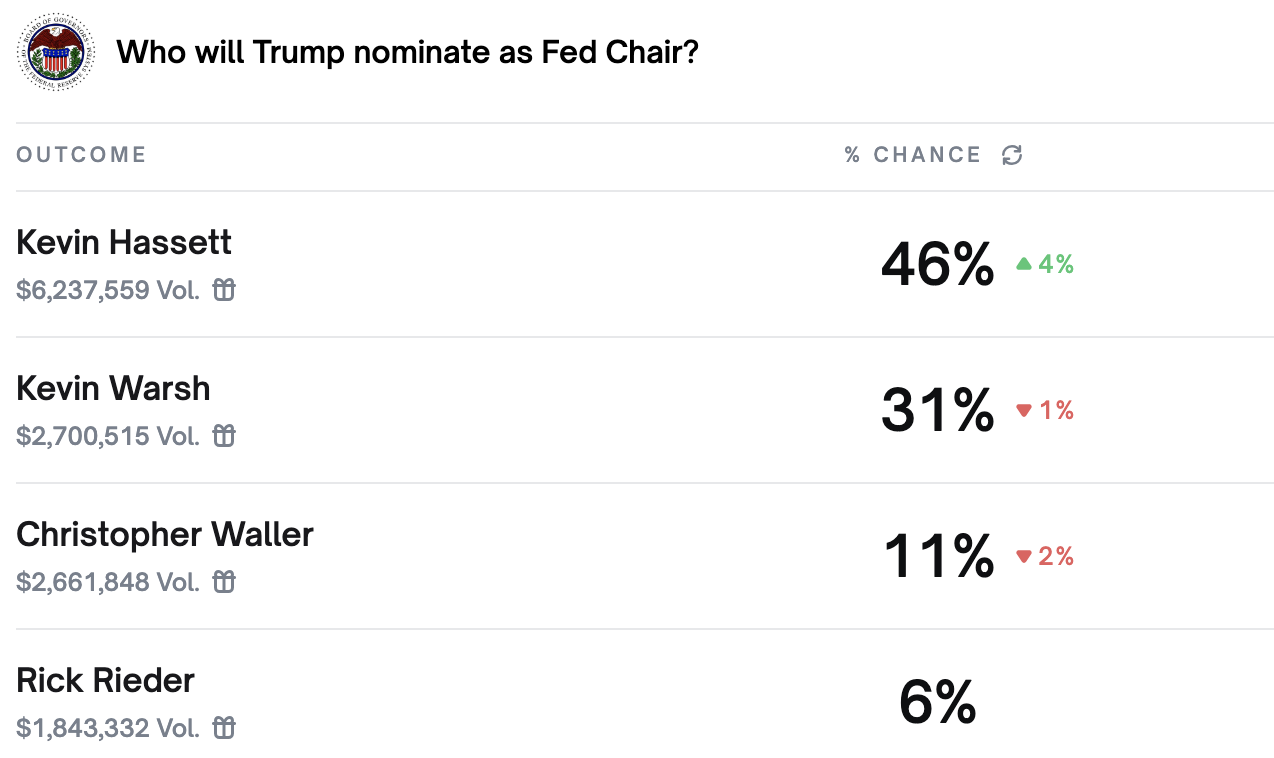Image resolution: width=1274 pixels, height=758 pixels.
Task: Click the % CHANCE column header
Action: pyautogui.click(x=913, y=155)
